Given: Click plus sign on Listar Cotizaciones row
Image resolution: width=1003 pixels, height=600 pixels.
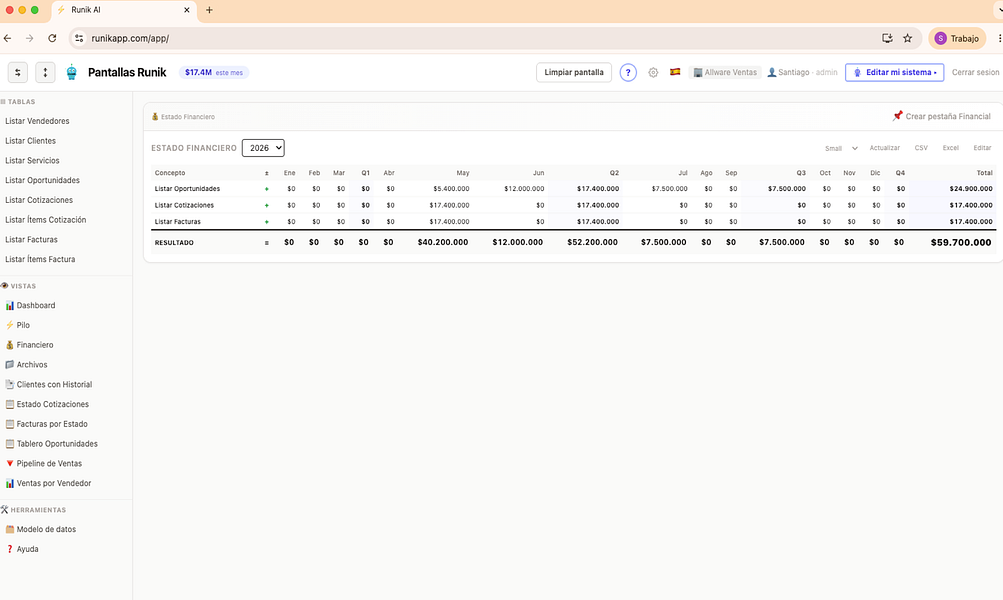Looking at the screenshot, I should coord(267,205).
